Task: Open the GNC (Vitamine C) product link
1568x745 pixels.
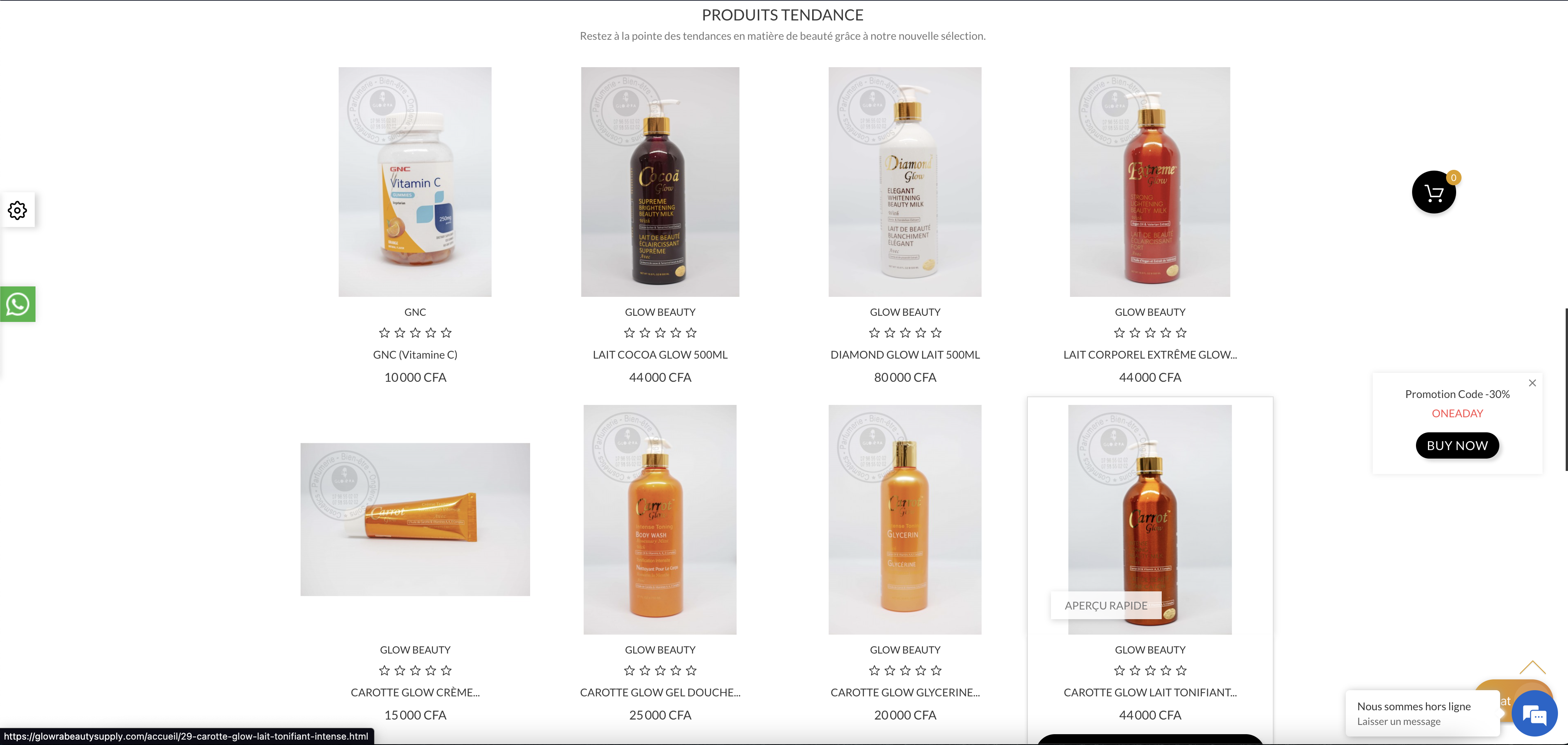Action: 415,354
